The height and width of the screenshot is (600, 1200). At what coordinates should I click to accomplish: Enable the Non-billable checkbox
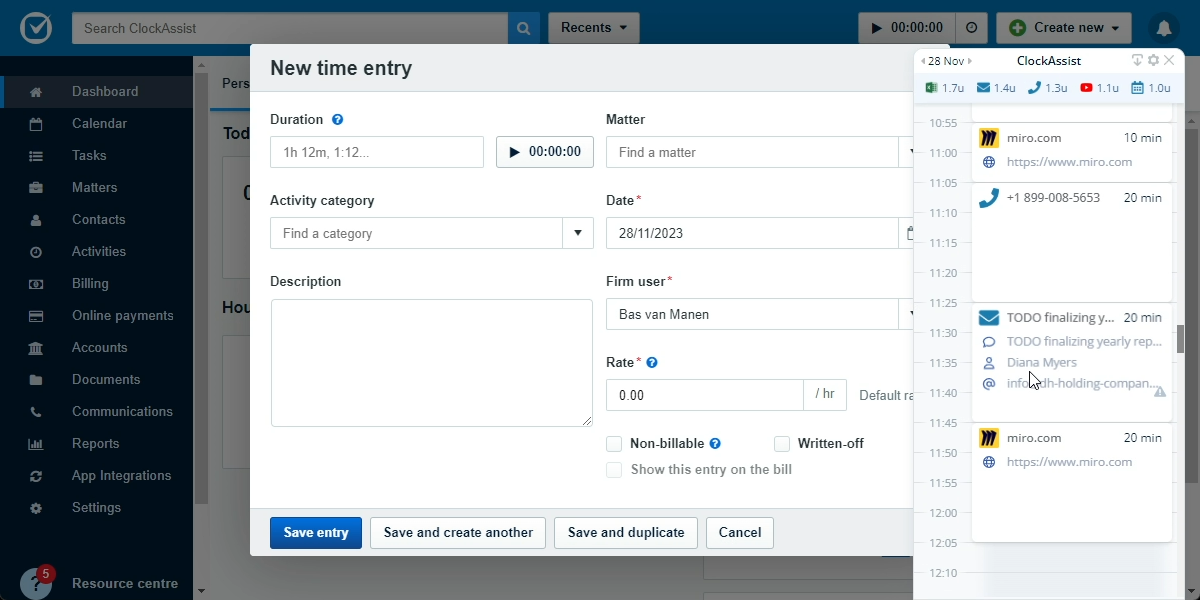tap(614, 443)
